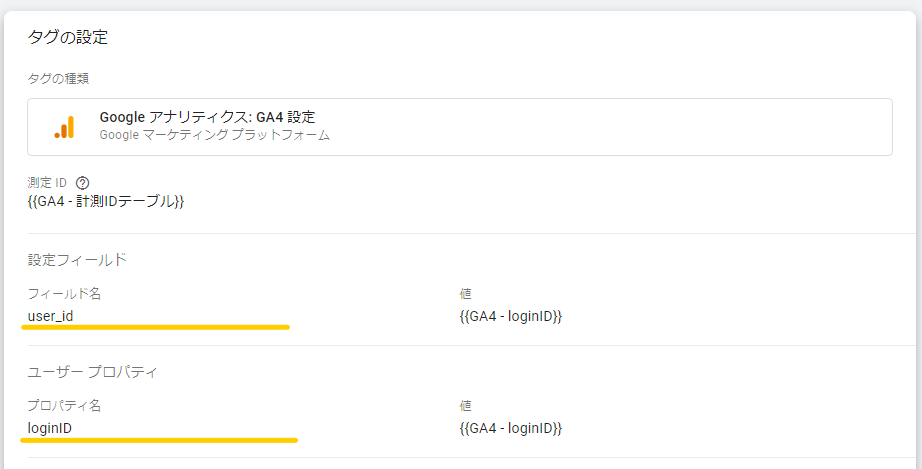922x469 pixels.
Task: Click the タグの種類 label
Action: 58,79
